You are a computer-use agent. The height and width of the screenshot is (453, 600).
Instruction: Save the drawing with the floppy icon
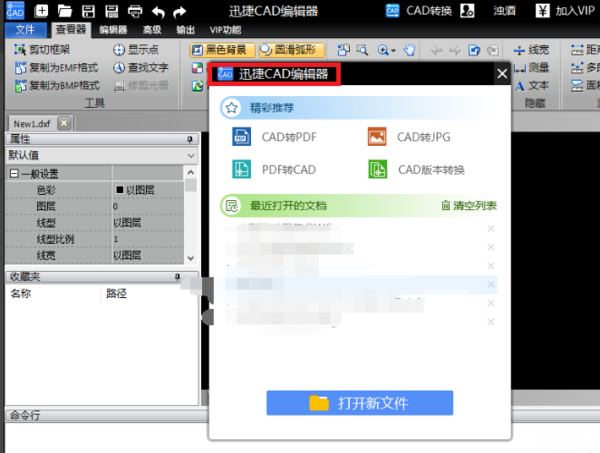88,11
